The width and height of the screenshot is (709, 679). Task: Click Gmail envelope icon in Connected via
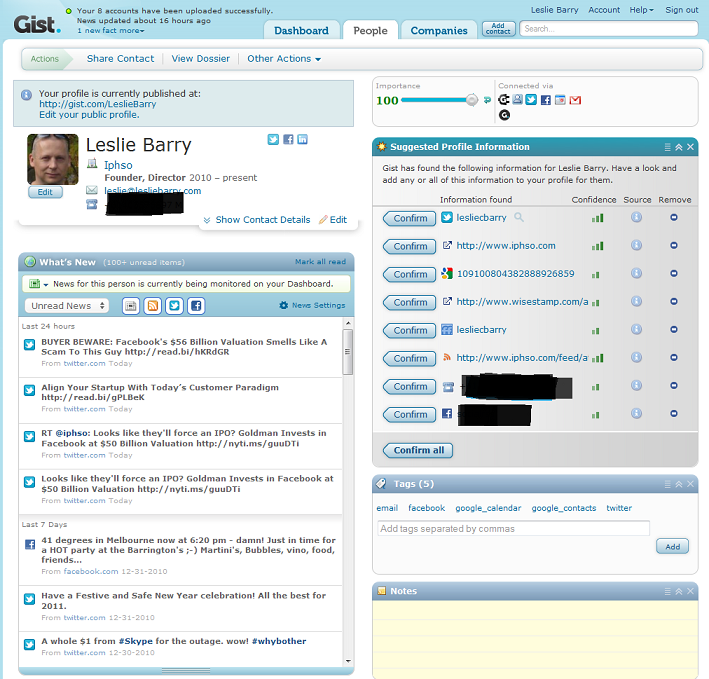pos(575,100)
